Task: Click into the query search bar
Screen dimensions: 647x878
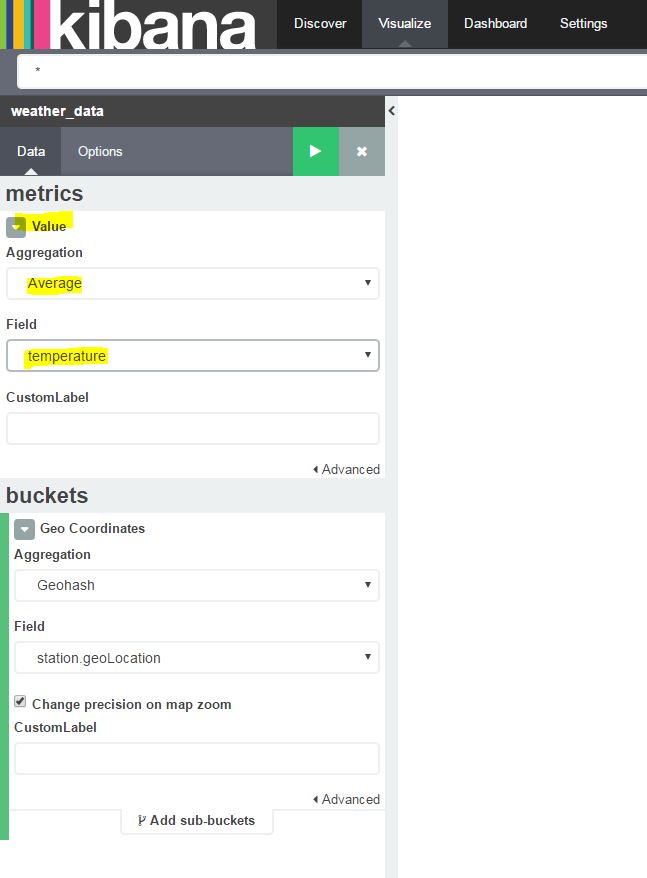Action: point(332,71)
